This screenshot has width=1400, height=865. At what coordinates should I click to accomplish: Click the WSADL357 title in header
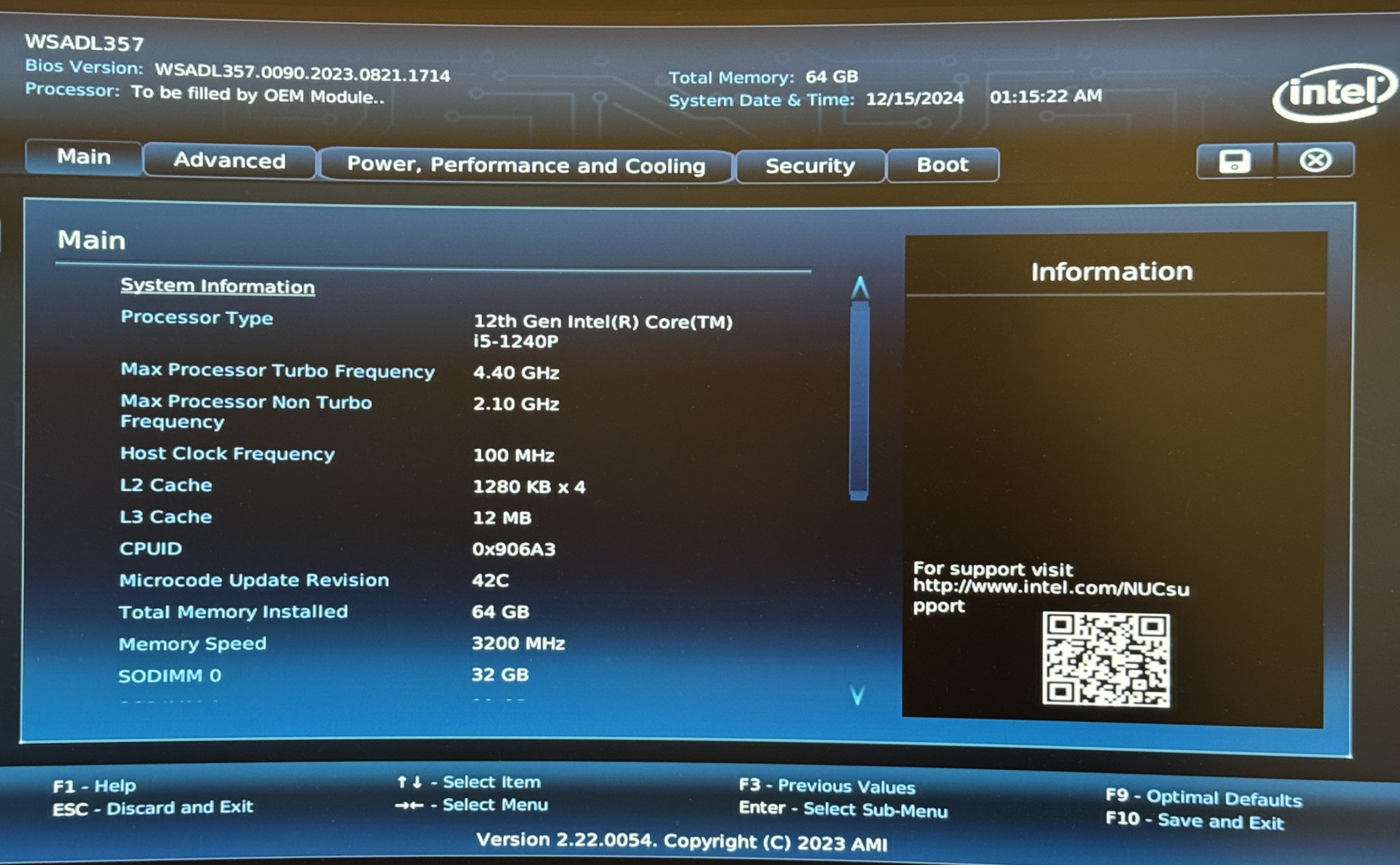(84, 43)
